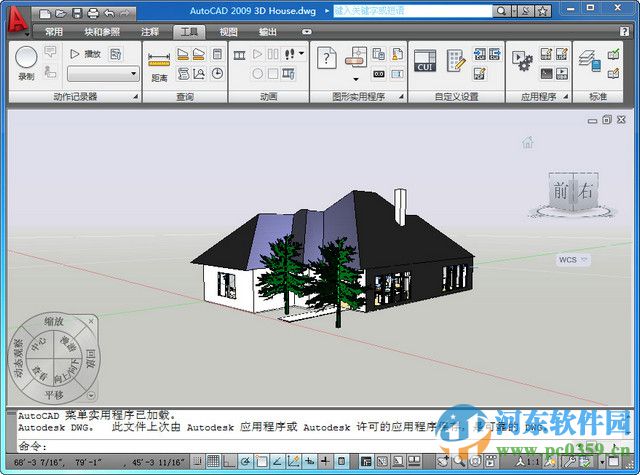This screenshot has width=640, height=475.
Task: Click the InfoCenter search input field
Action: point(413,11)
